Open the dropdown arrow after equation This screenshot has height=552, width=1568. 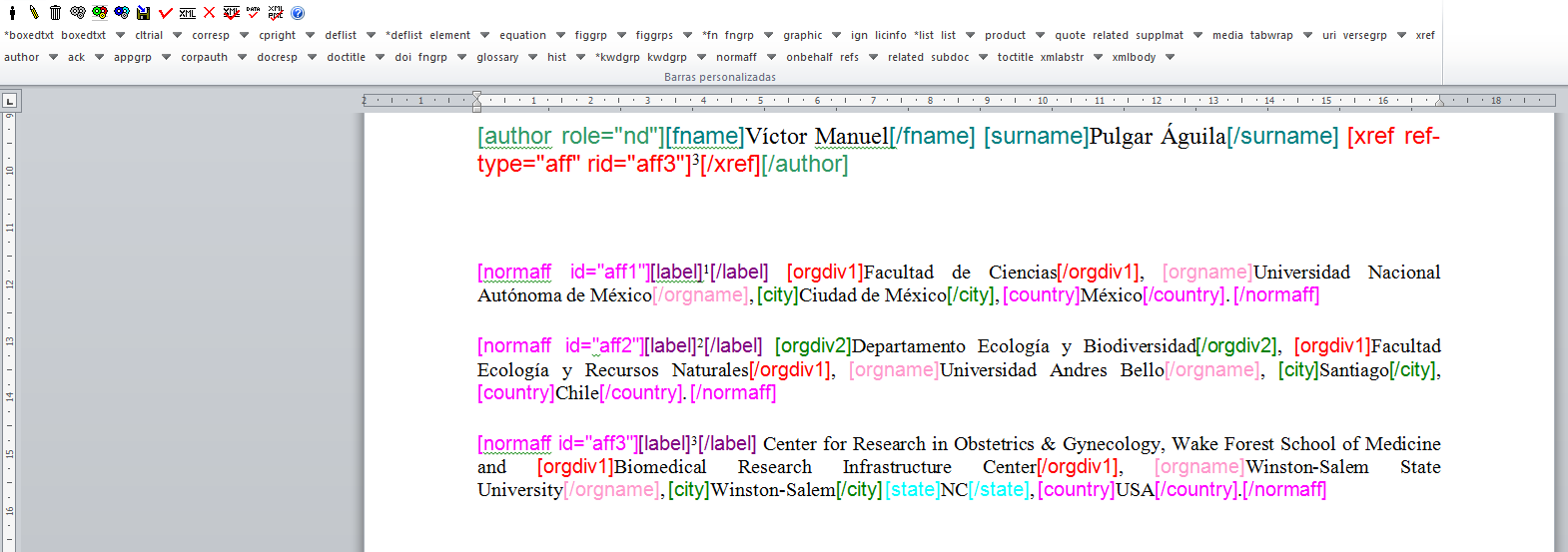click(x=560, y=35)
